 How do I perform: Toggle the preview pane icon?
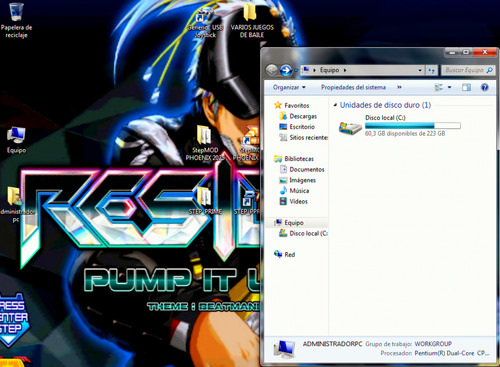pyautogui.click(x=466, y=87)
